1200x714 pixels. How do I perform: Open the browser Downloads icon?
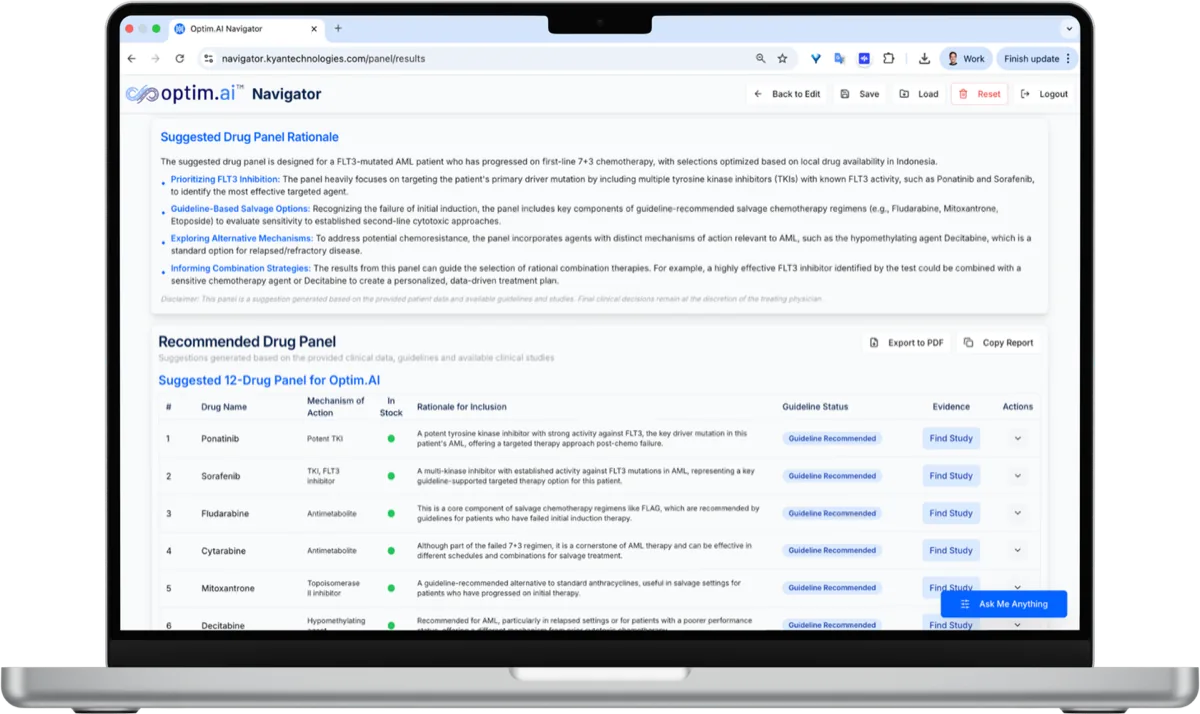tap(924, 59)
